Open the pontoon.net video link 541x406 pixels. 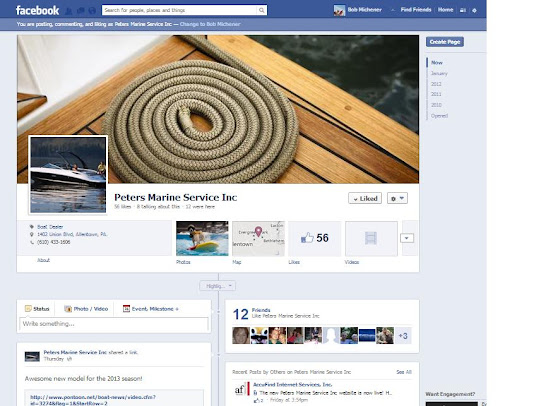(x=93, y=400)
